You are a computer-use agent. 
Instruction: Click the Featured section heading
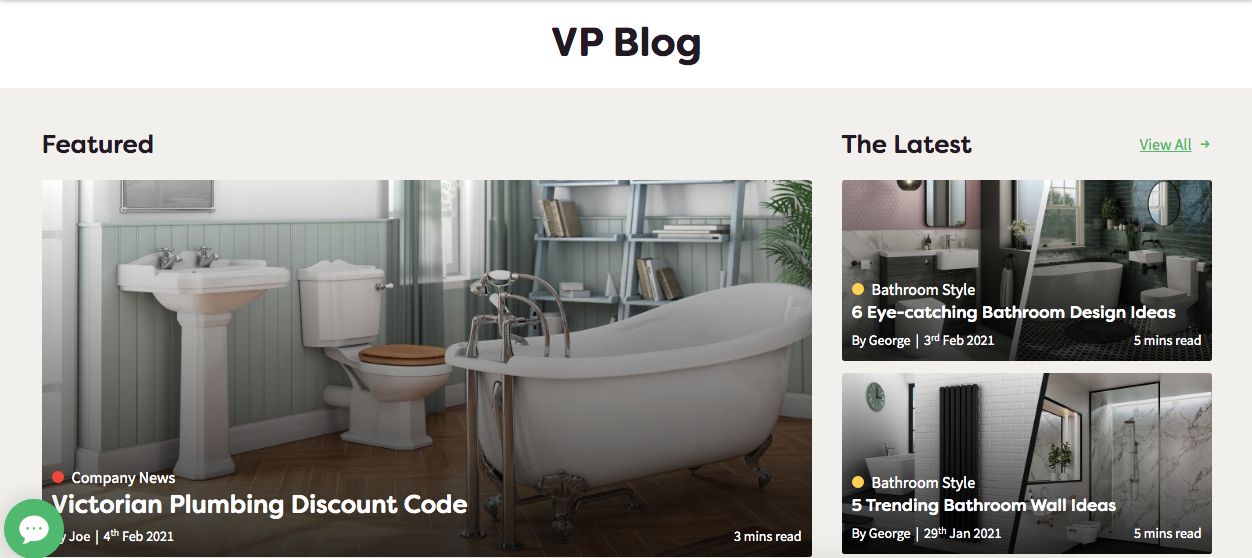(x=98, y=144)
